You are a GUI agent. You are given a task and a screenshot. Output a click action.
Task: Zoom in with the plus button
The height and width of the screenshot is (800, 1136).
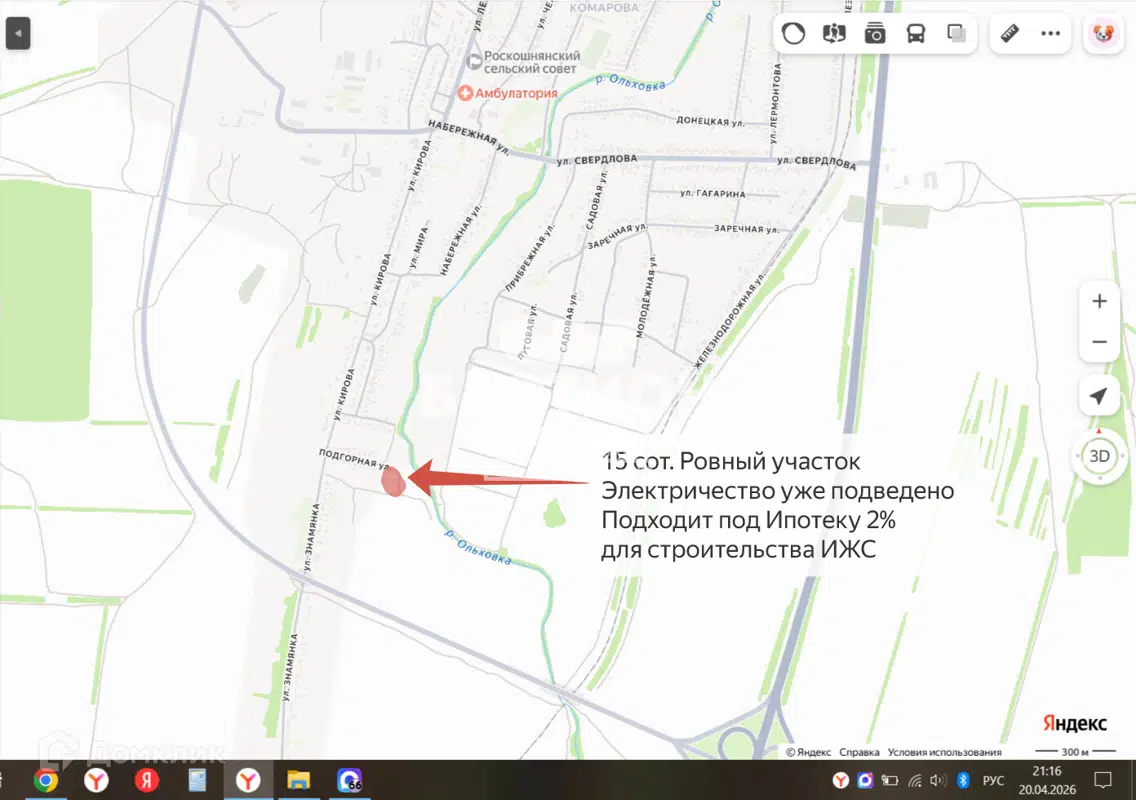coord(1099,301)
